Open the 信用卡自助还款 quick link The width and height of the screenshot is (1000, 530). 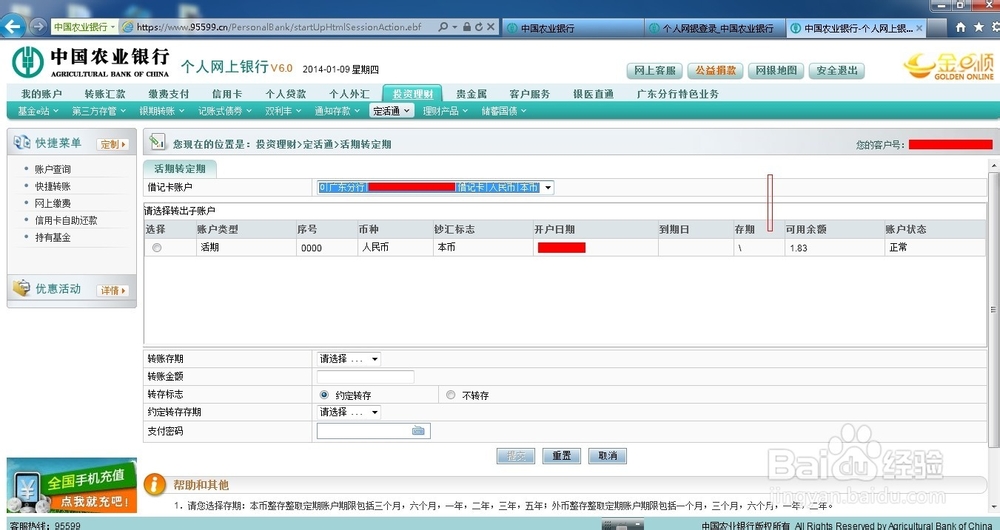(x=66, y=221)
